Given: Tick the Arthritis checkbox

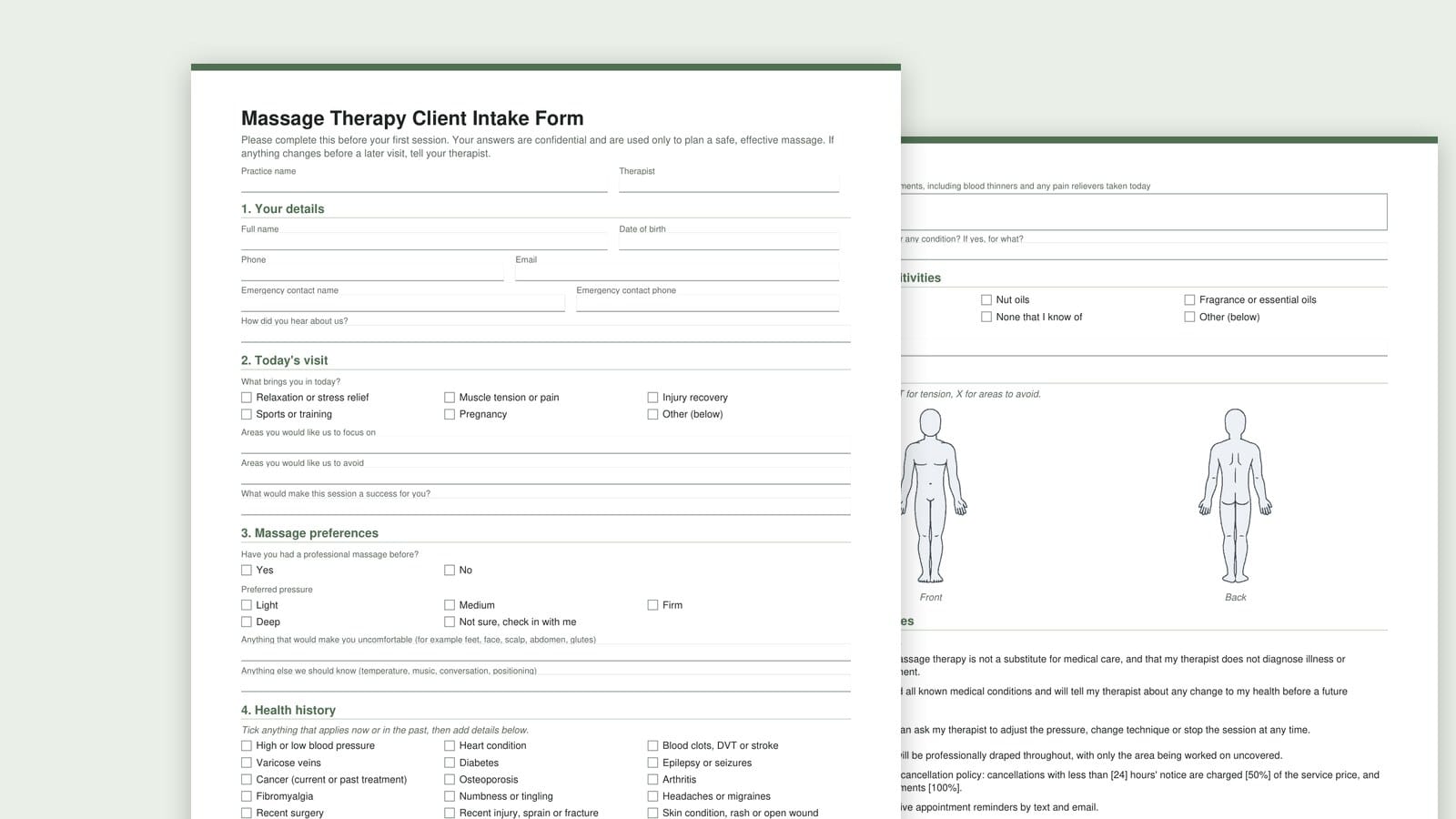Looking at the screenshot, I should 652,780.
